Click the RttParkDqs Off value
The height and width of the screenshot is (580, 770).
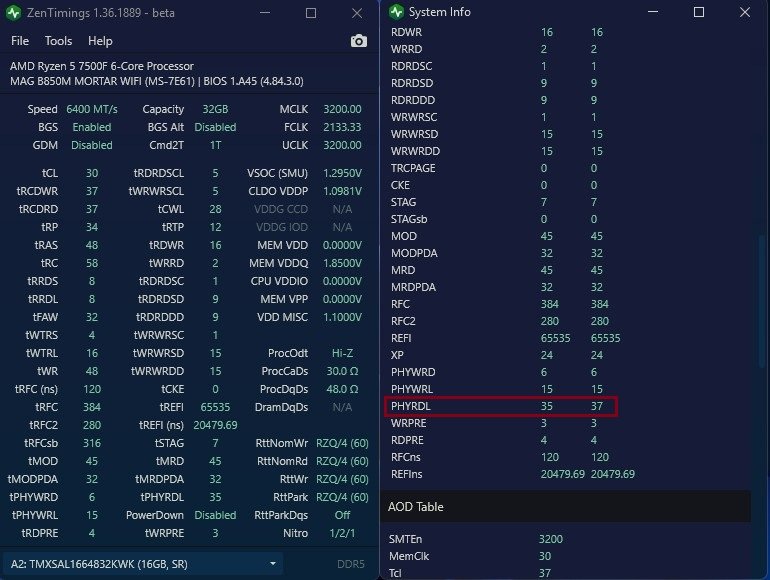point(342,515)
